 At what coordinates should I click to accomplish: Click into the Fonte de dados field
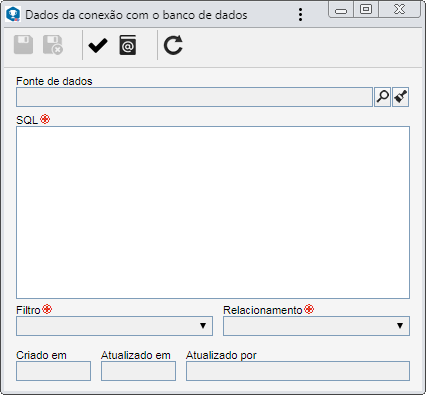point(194,97)
